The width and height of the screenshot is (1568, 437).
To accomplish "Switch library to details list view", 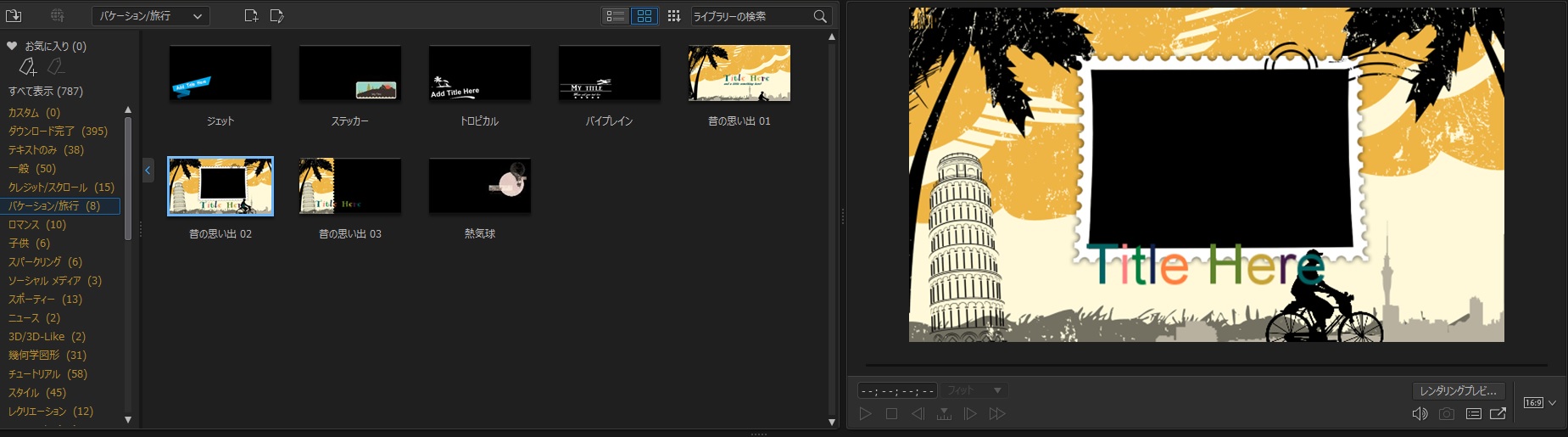I will (x=616, y=16).
